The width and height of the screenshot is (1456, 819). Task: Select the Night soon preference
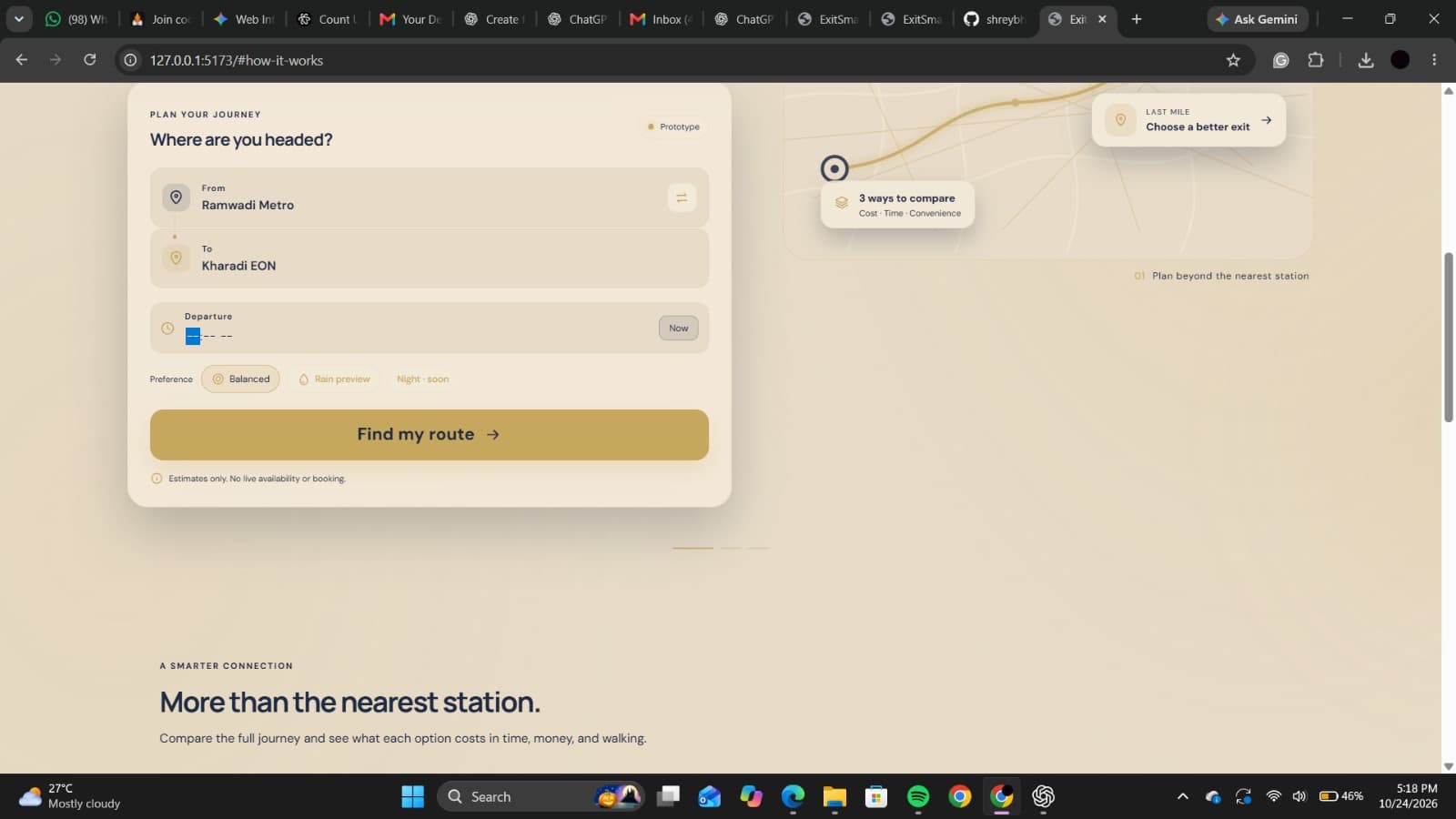(422, 379)
